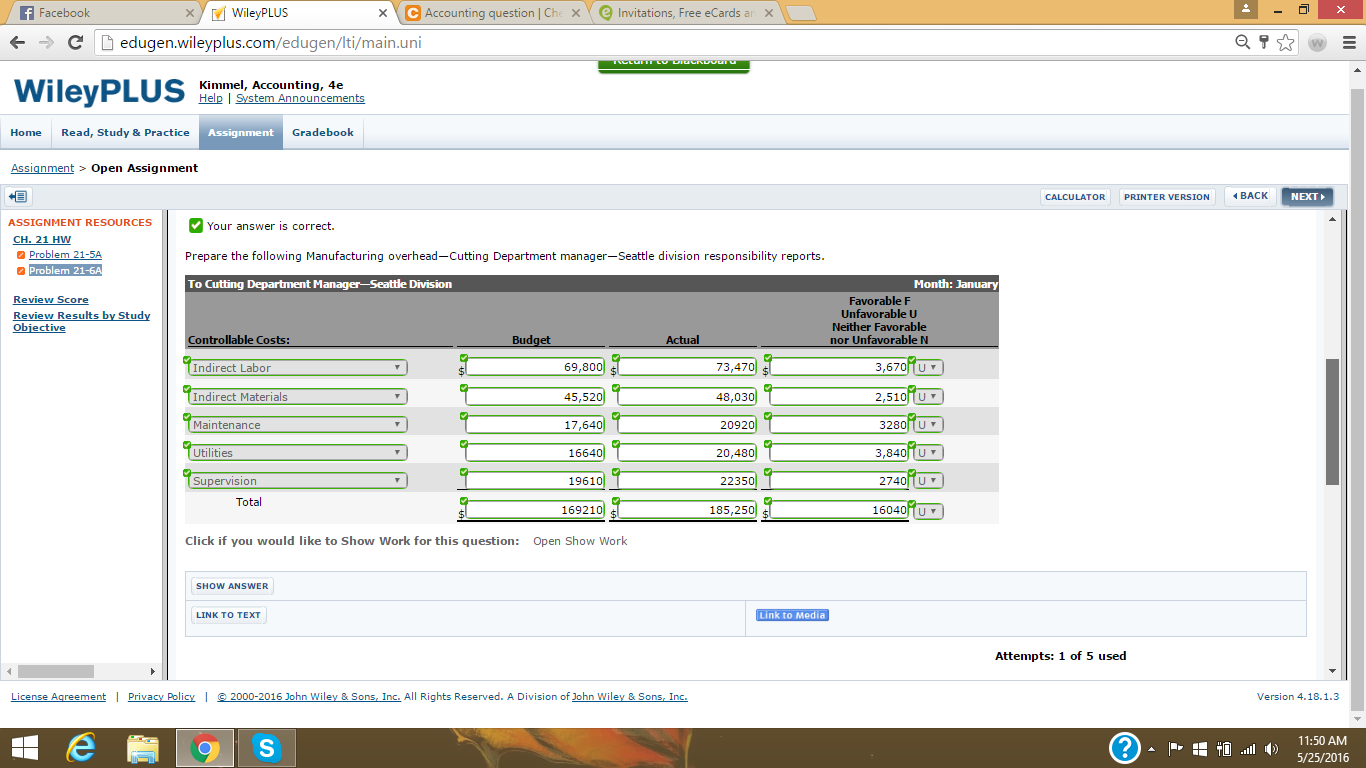This screenshot has width=1366, height=768.
Task: Open the Maintenance cost dropdown
Action: [298, 425]
